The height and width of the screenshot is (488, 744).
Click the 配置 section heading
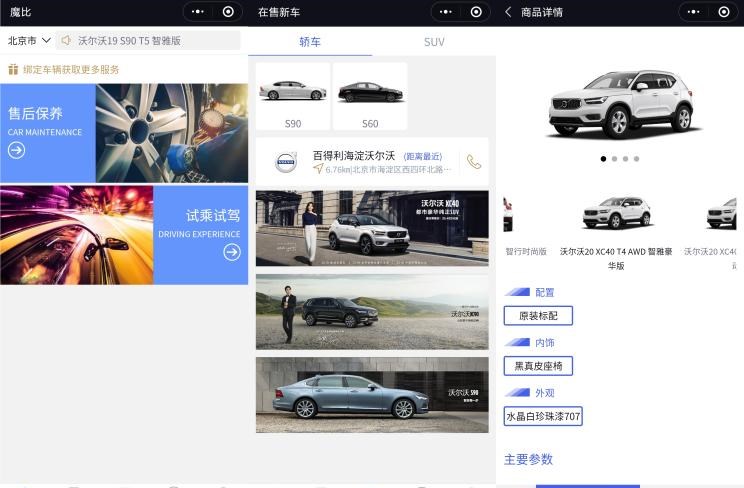pyautogui.click(x=545, y=292)
